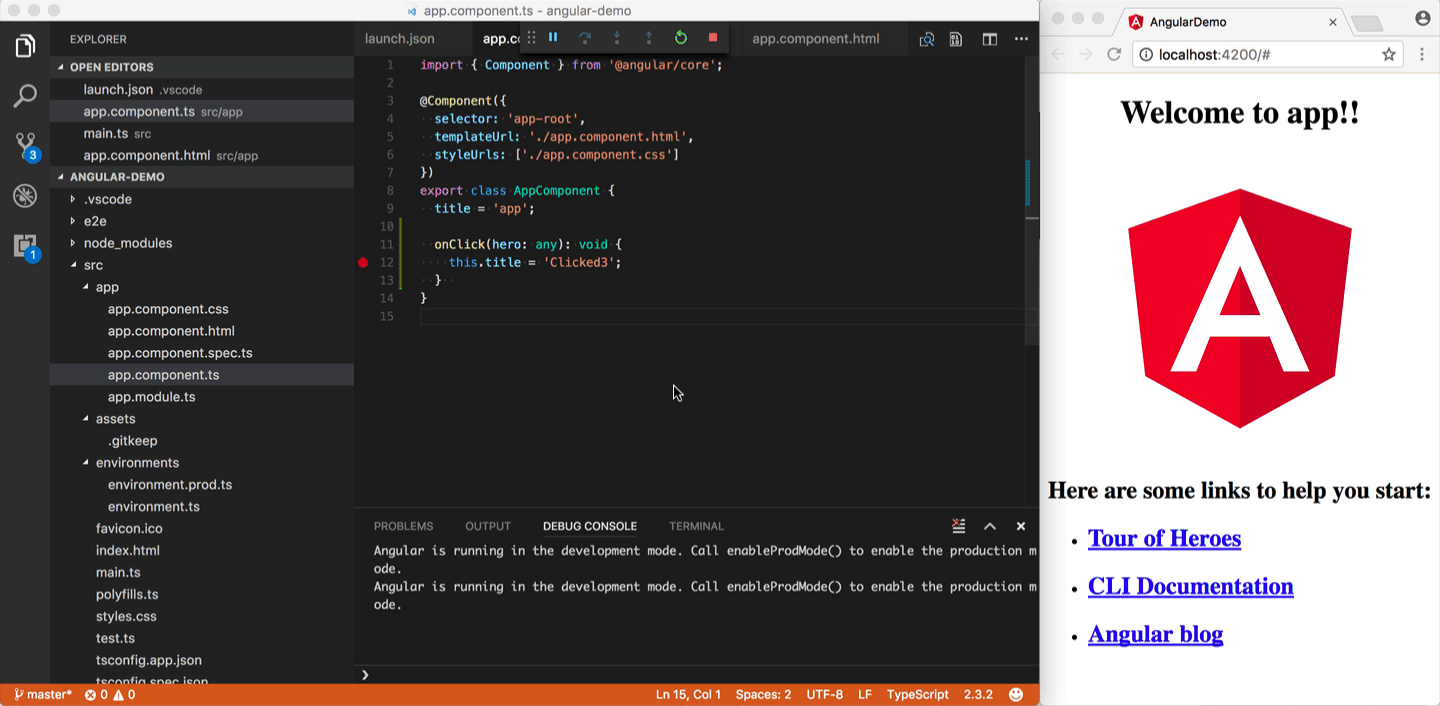Open the Output panel tab

pyautogui.click(x=488, y=526)
